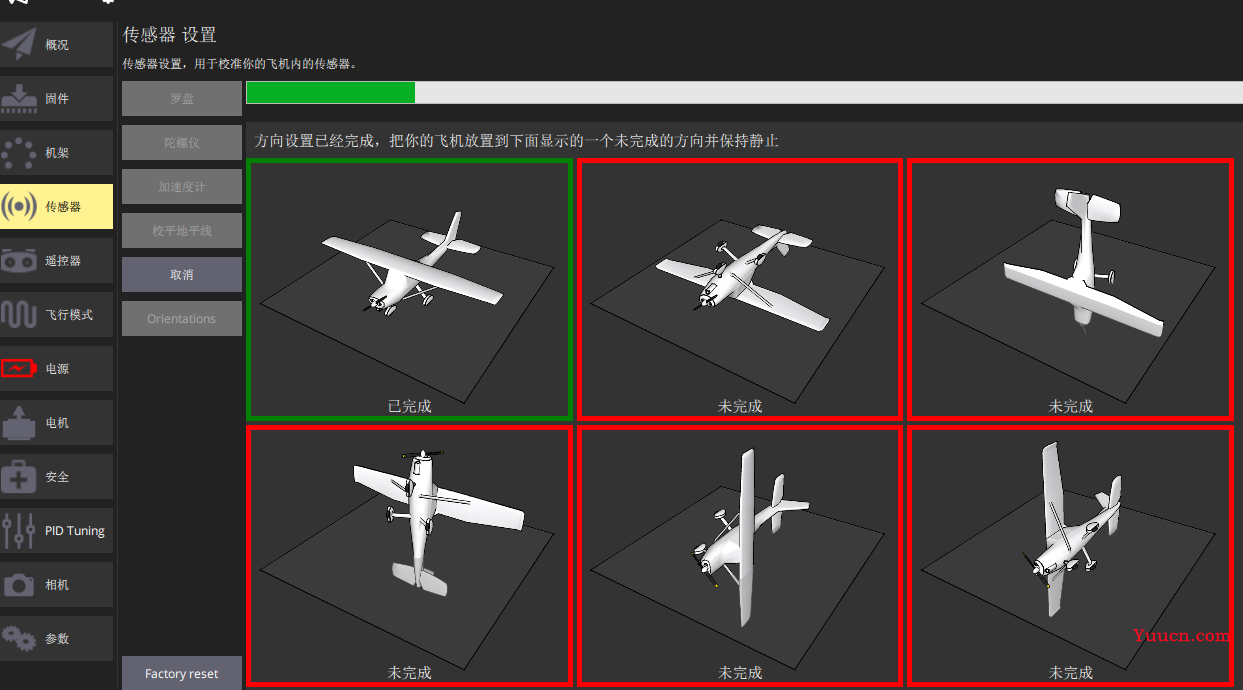1243x690 pixels.
Task: Open the PID Tuning sliders icon
Action: (19, 531)
